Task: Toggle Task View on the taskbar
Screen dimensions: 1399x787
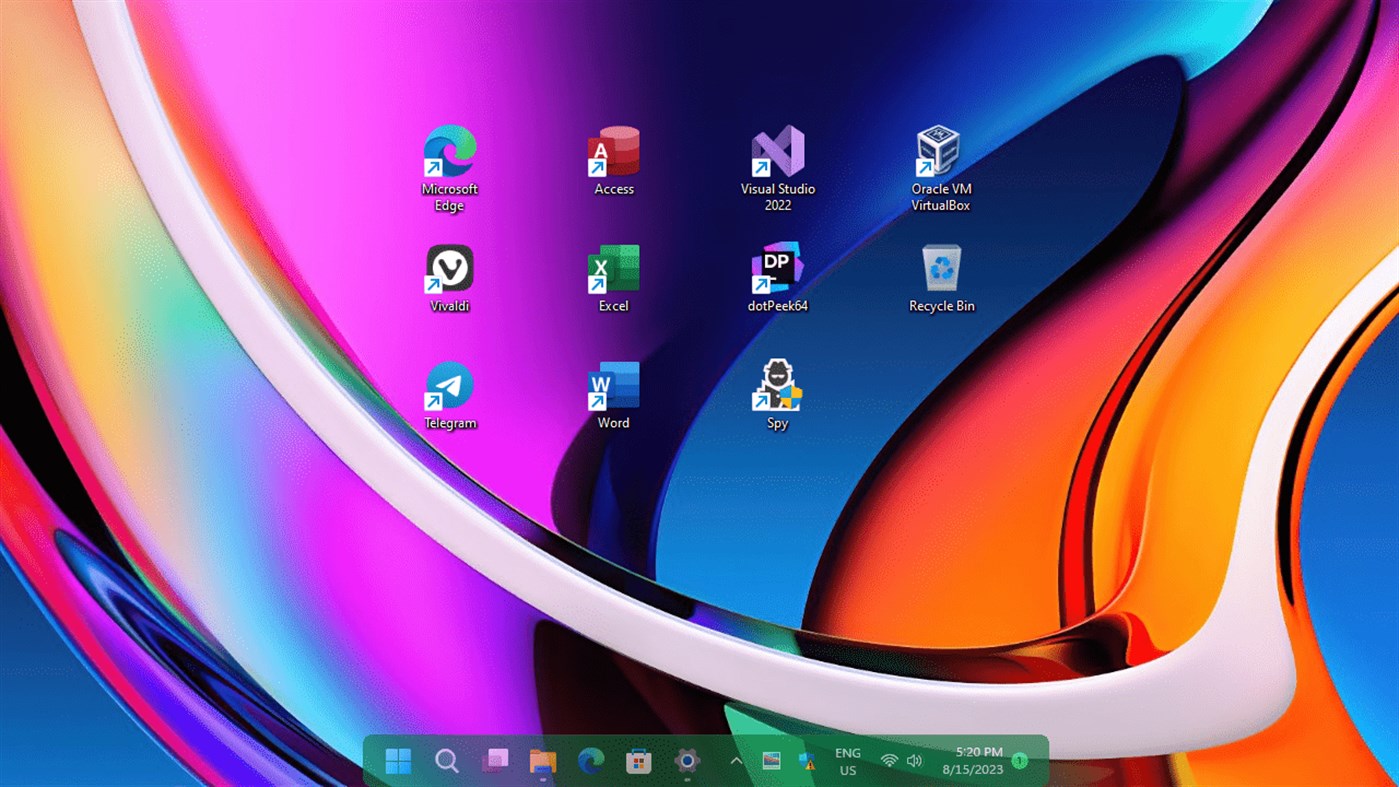Action: click(x=494, y=760)
